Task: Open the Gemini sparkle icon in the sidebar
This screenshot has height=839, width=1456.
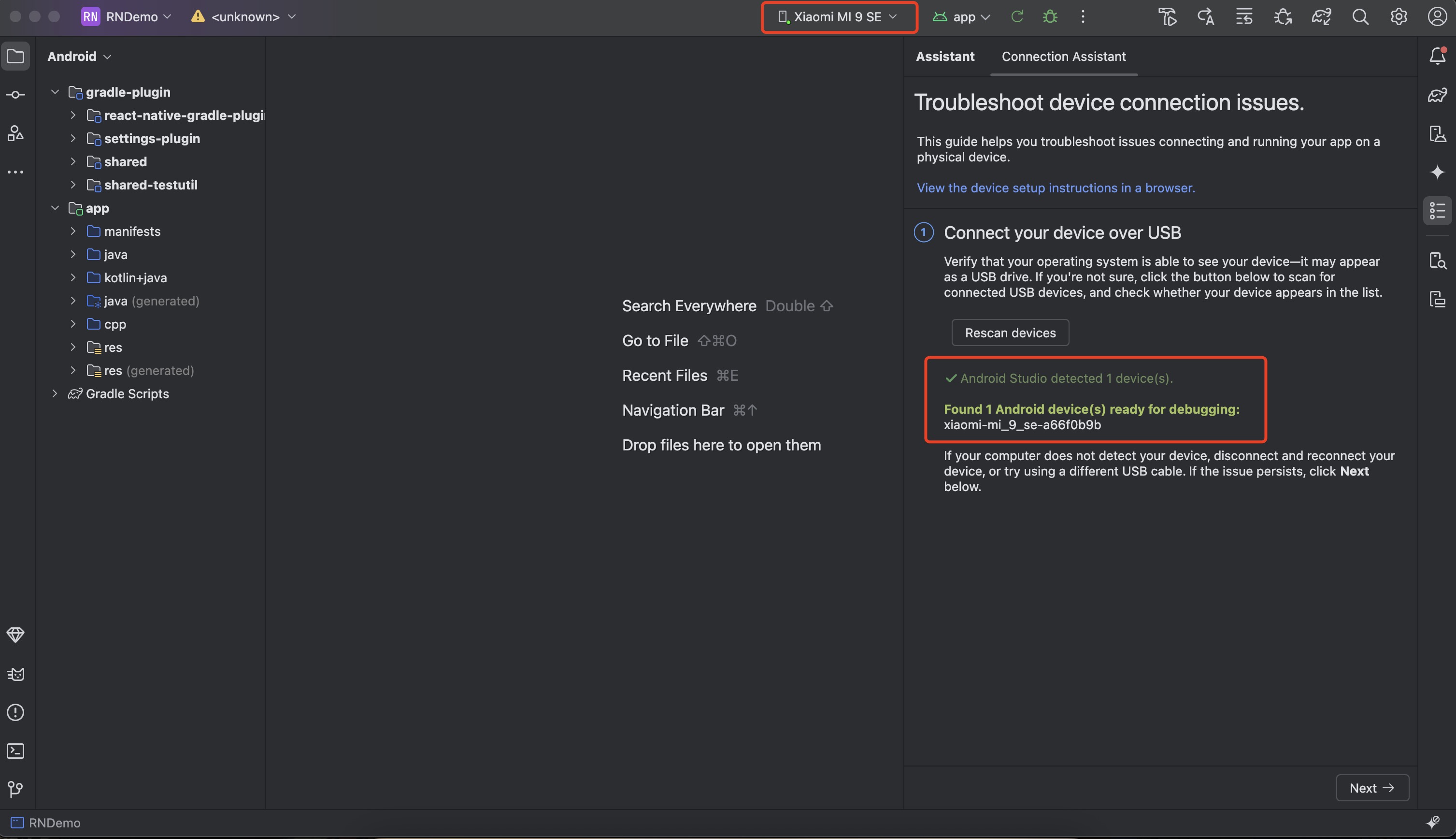Action: tap(1437, 172)
